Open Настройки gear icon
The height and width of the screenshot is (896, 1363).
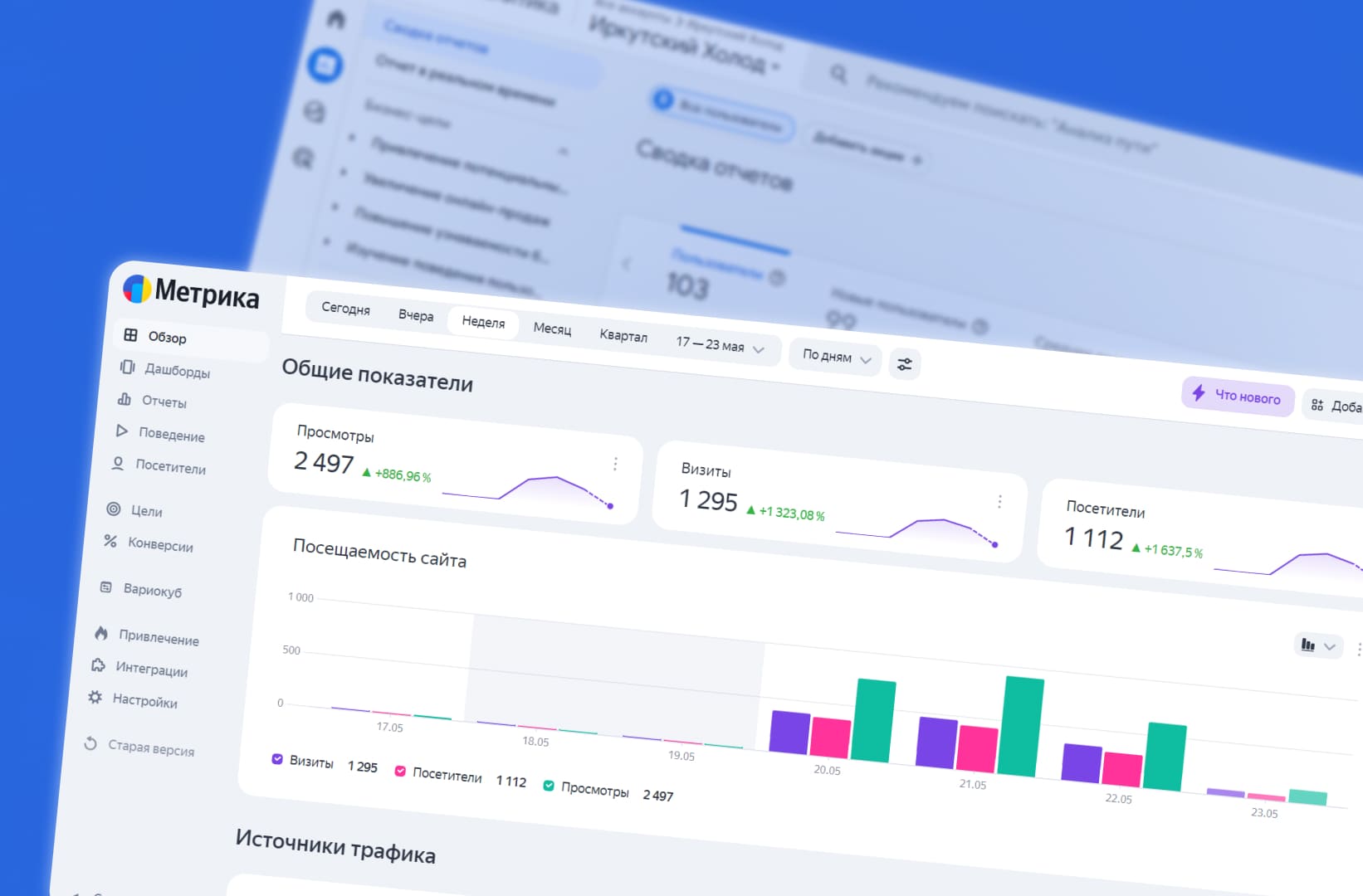(95, 697)
